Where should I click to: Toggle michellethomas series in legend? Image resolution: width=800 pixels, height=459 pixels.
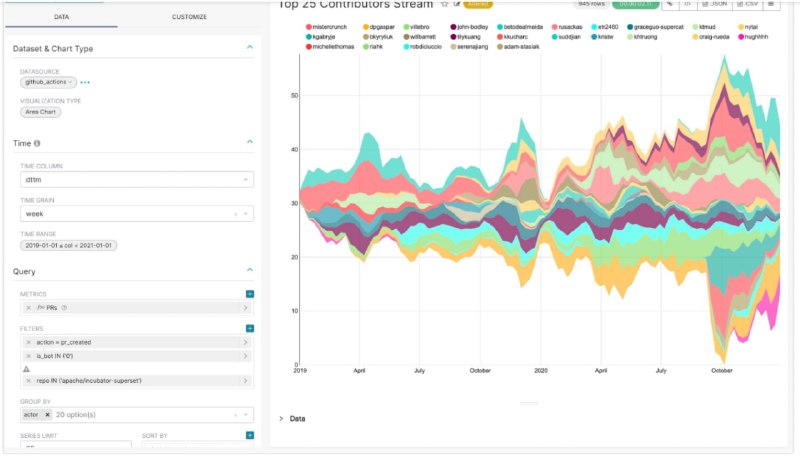(330, 46)
